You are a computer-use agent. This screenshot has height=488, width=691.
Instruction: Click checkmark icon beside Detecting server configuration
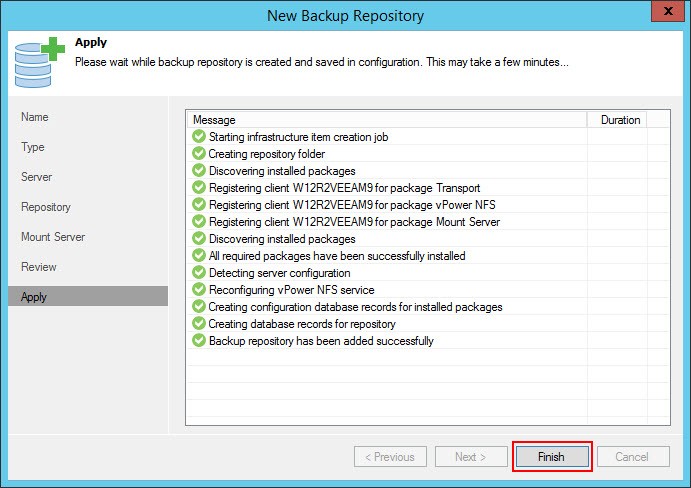(199, 272)
